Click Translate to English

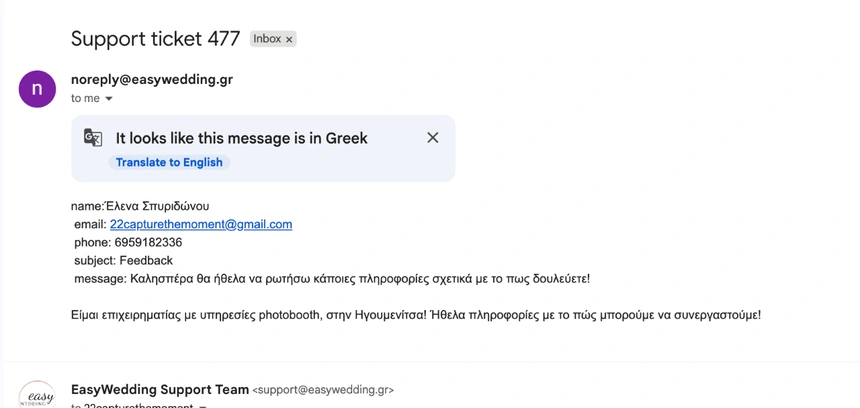pos(169,162)
